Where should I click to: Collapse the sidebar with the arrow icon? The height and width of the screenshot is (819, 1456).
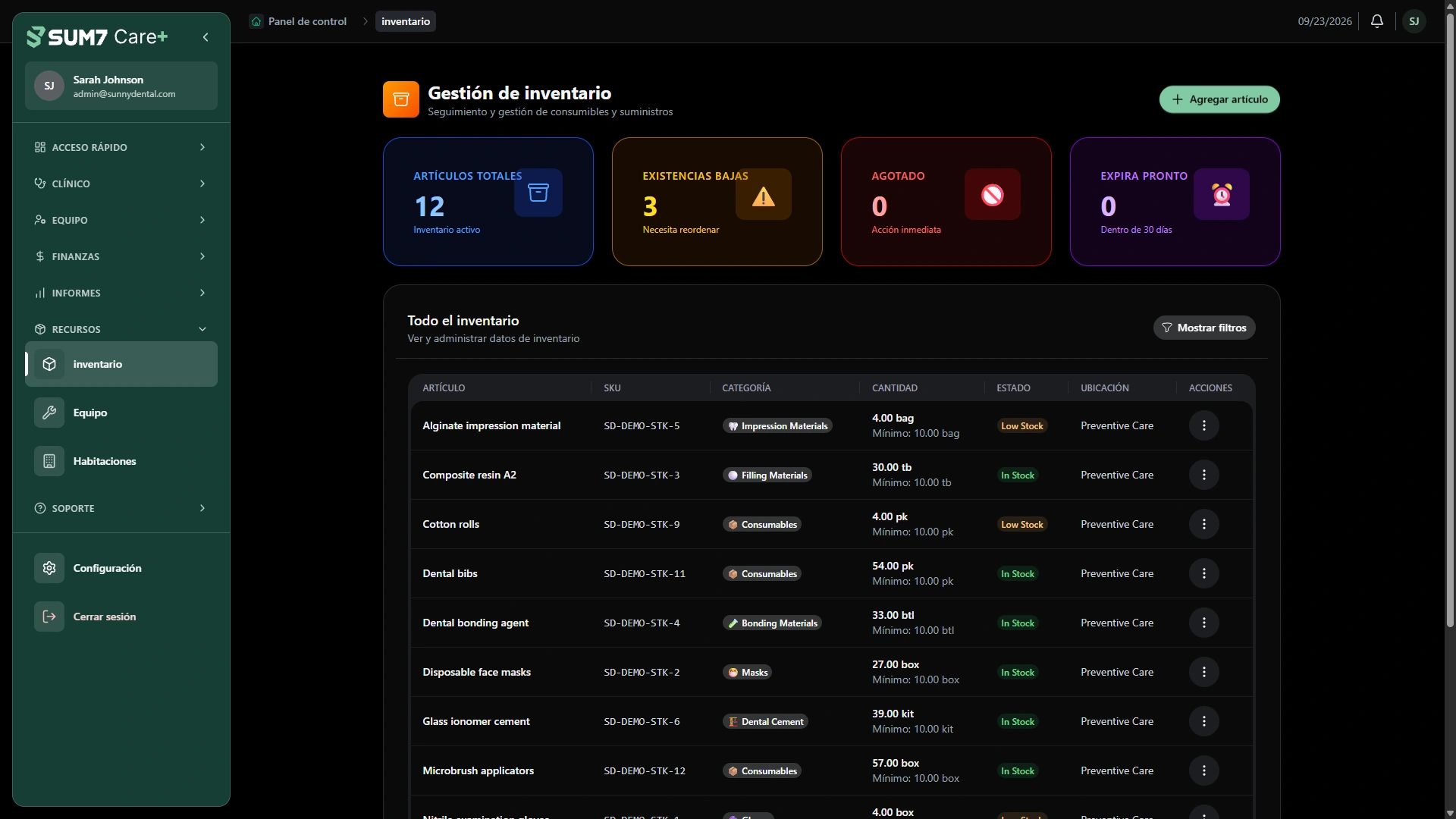pyautogui.click(x=206, y=37)
